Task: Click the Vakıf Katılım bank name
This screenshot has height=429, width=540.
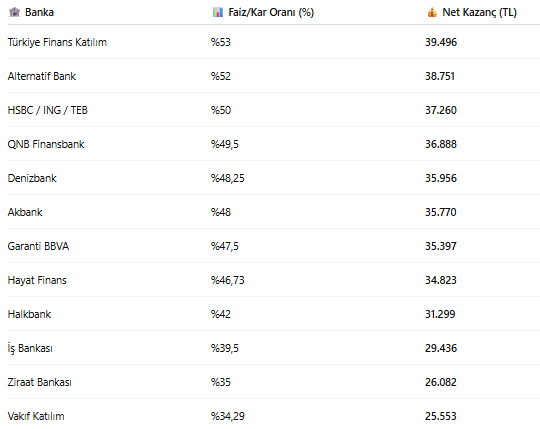Action: (36, 416)
